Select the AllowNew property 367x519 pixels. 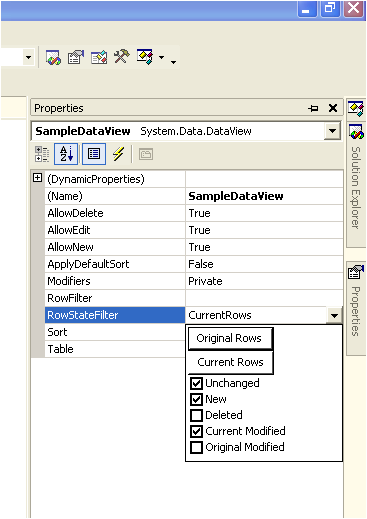115,247
